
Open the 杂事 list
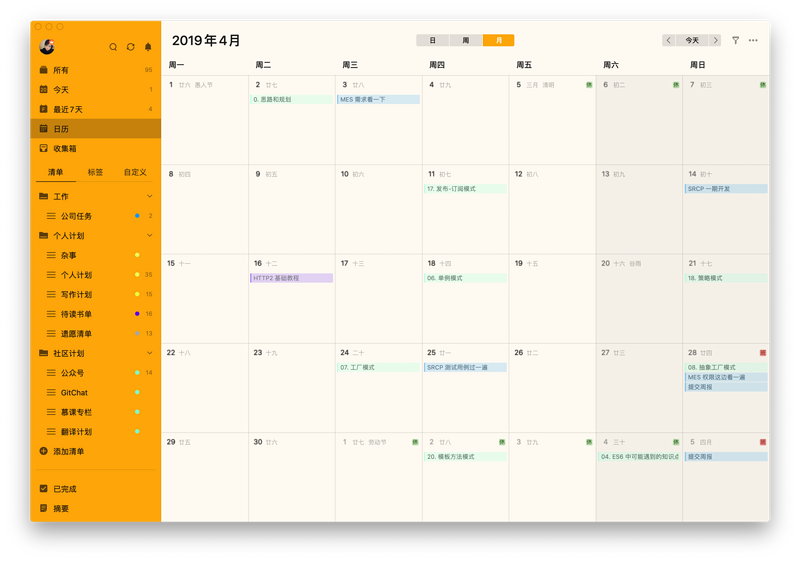95,256
